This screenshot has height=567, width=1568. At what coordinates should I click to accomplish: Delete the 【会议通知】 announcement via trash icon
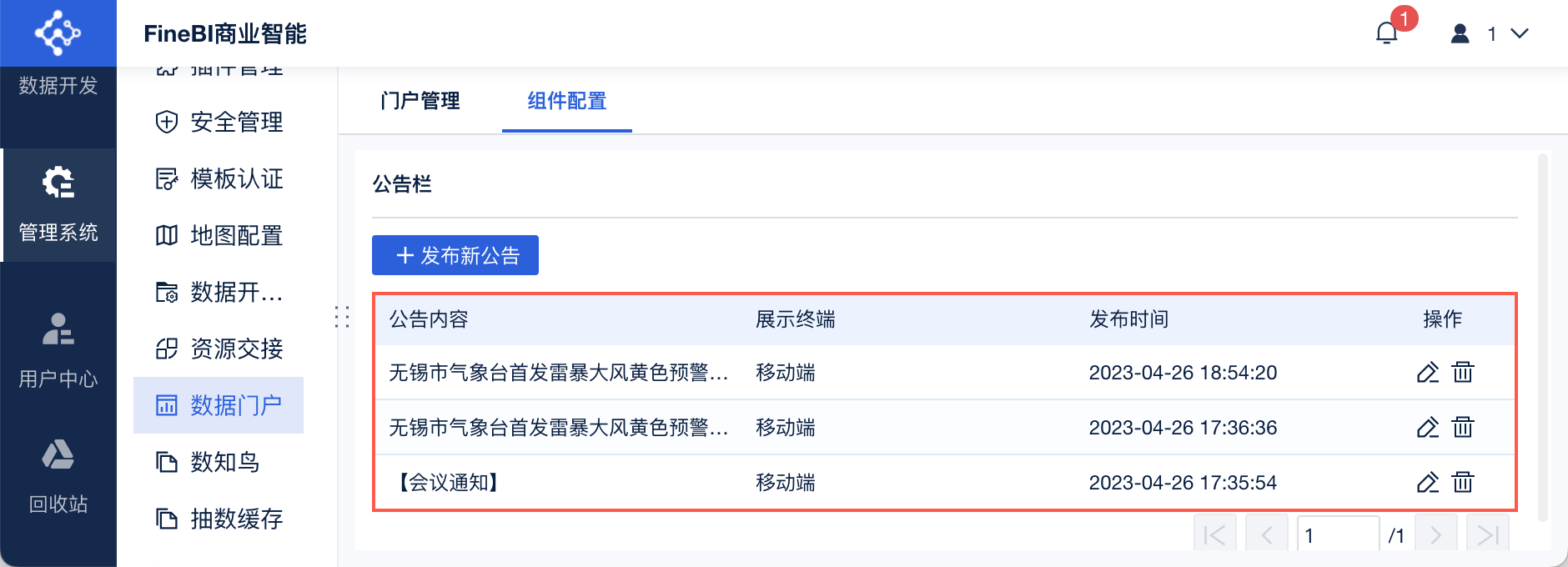tap(1463, 482)
